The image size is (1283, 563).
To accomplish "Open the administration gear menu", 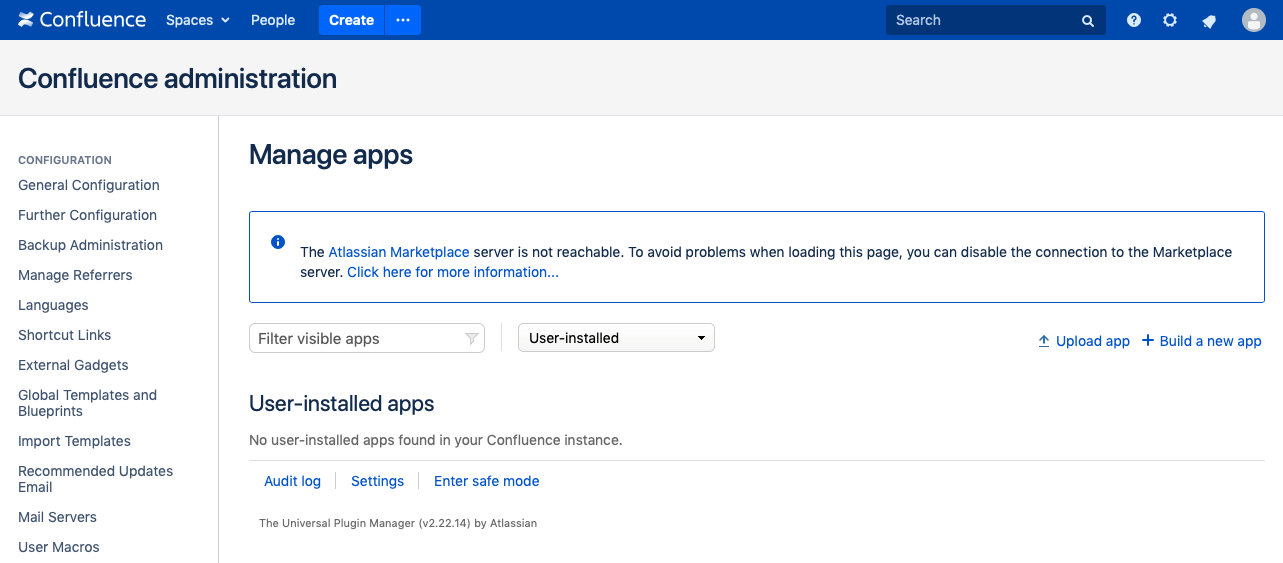I will tap(1170, 20).
